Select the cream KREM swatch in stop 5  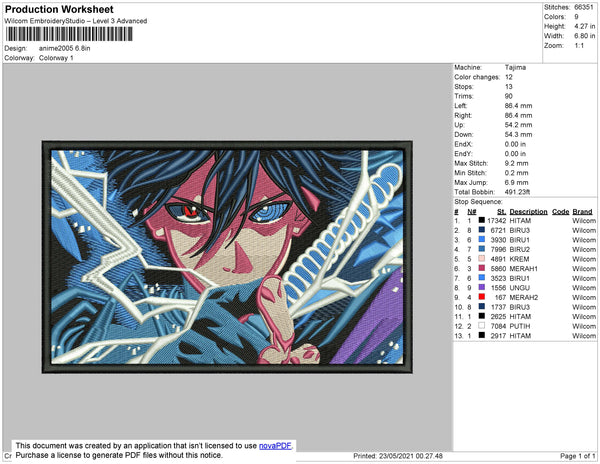[482, 259]
